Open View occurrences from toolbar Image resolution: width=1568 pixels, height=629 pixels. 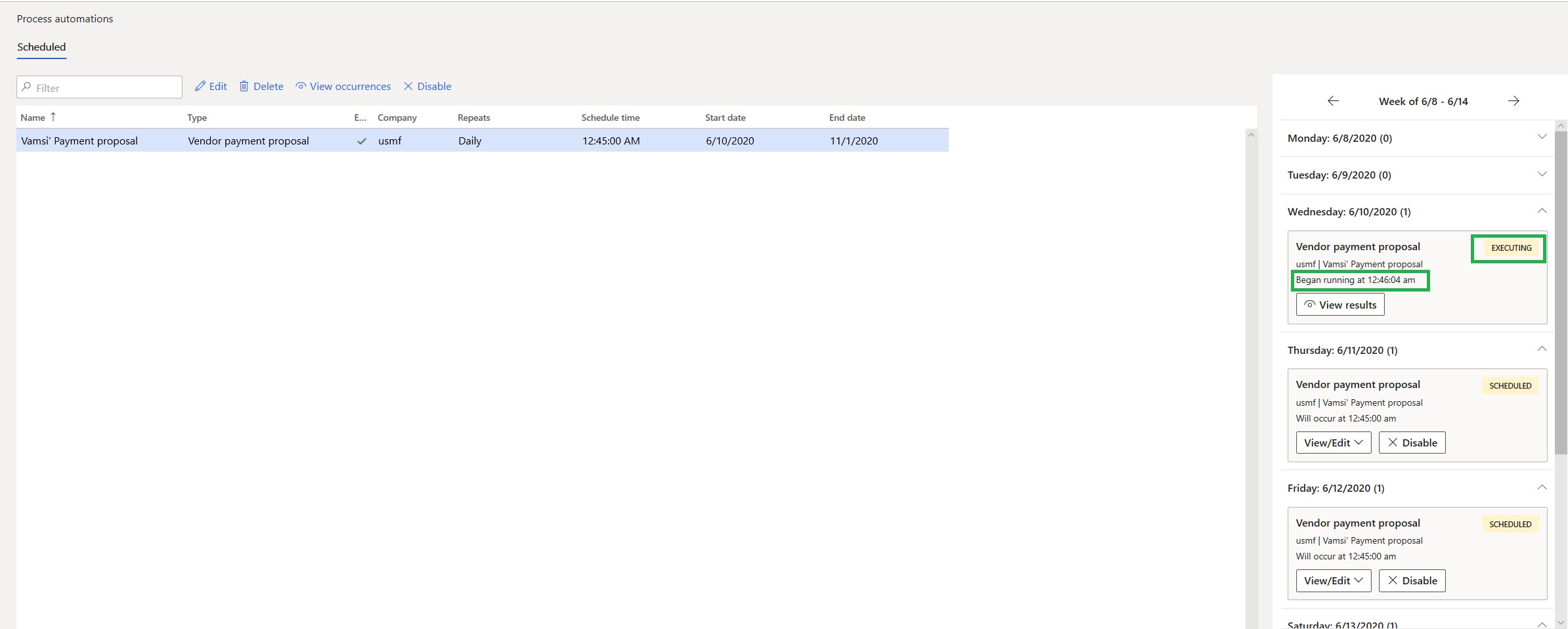343,87
